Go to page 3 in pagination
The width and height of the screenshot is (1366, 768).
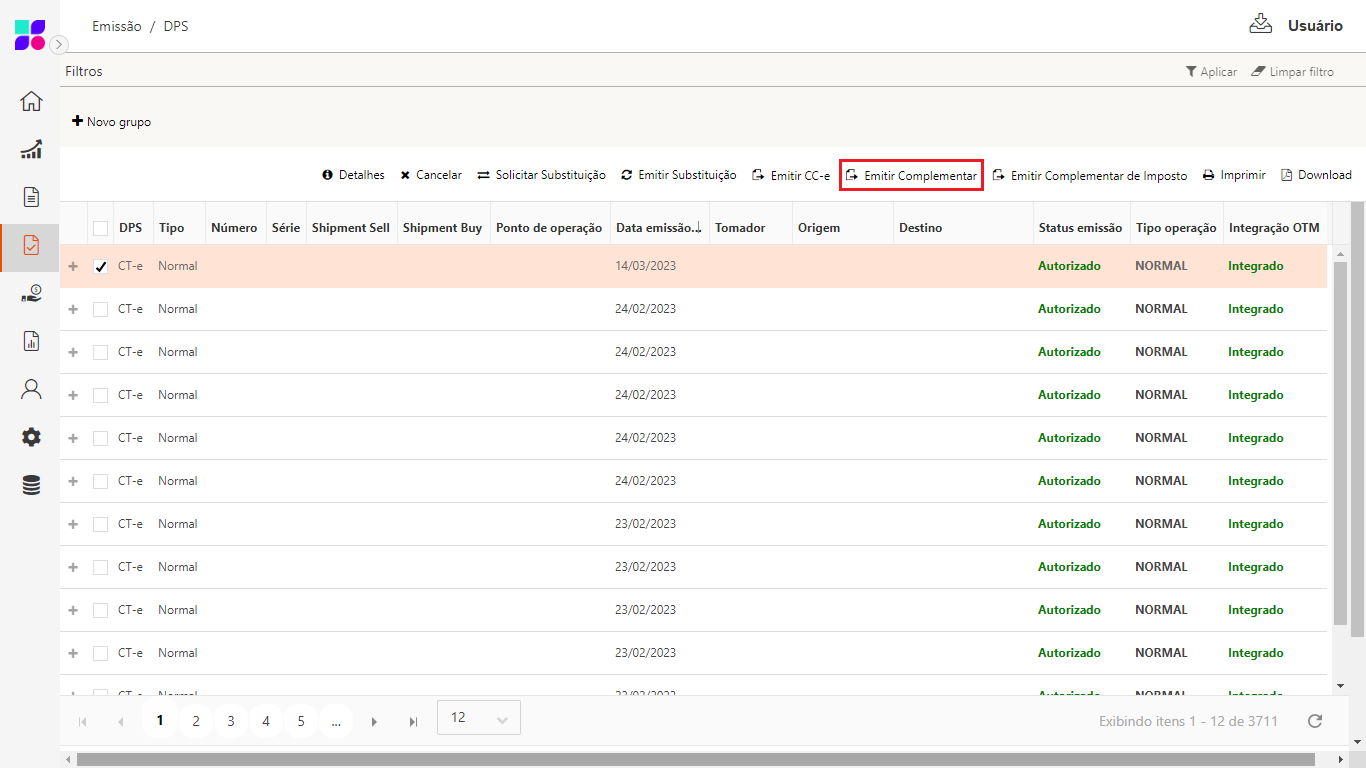coord(231,721)
